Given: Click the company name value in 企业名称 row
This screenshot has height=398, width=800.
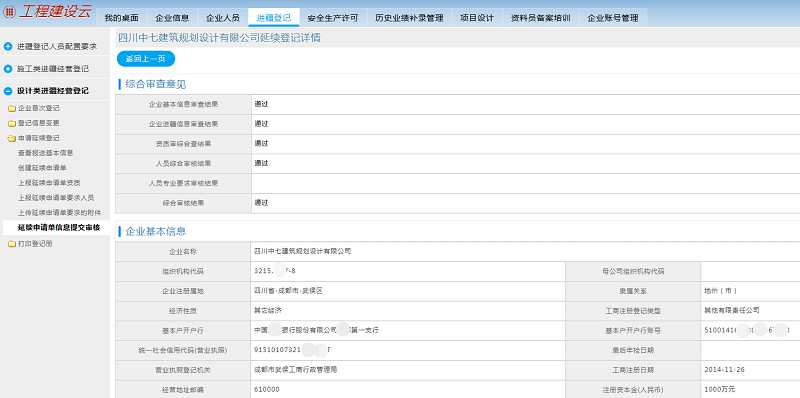Looking at the screenshot, I should (x=303, y=251).
